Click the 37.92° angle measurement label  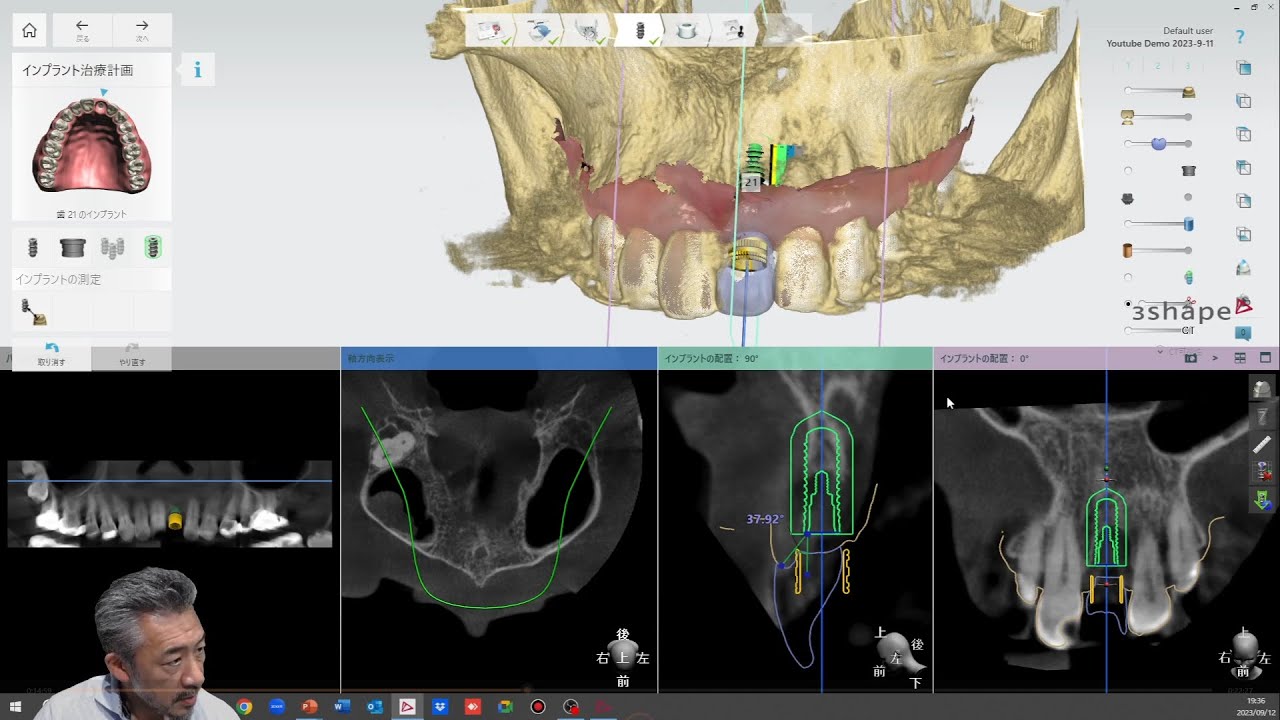pyautogui.click(x=766, y=519)
